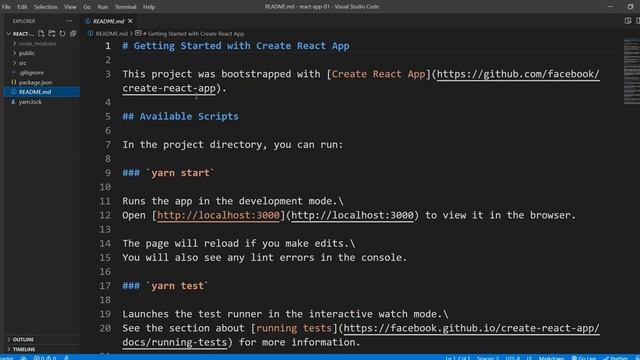
Task: Click the '# Getting Started' heading on line 1
Action: point(236,46)
